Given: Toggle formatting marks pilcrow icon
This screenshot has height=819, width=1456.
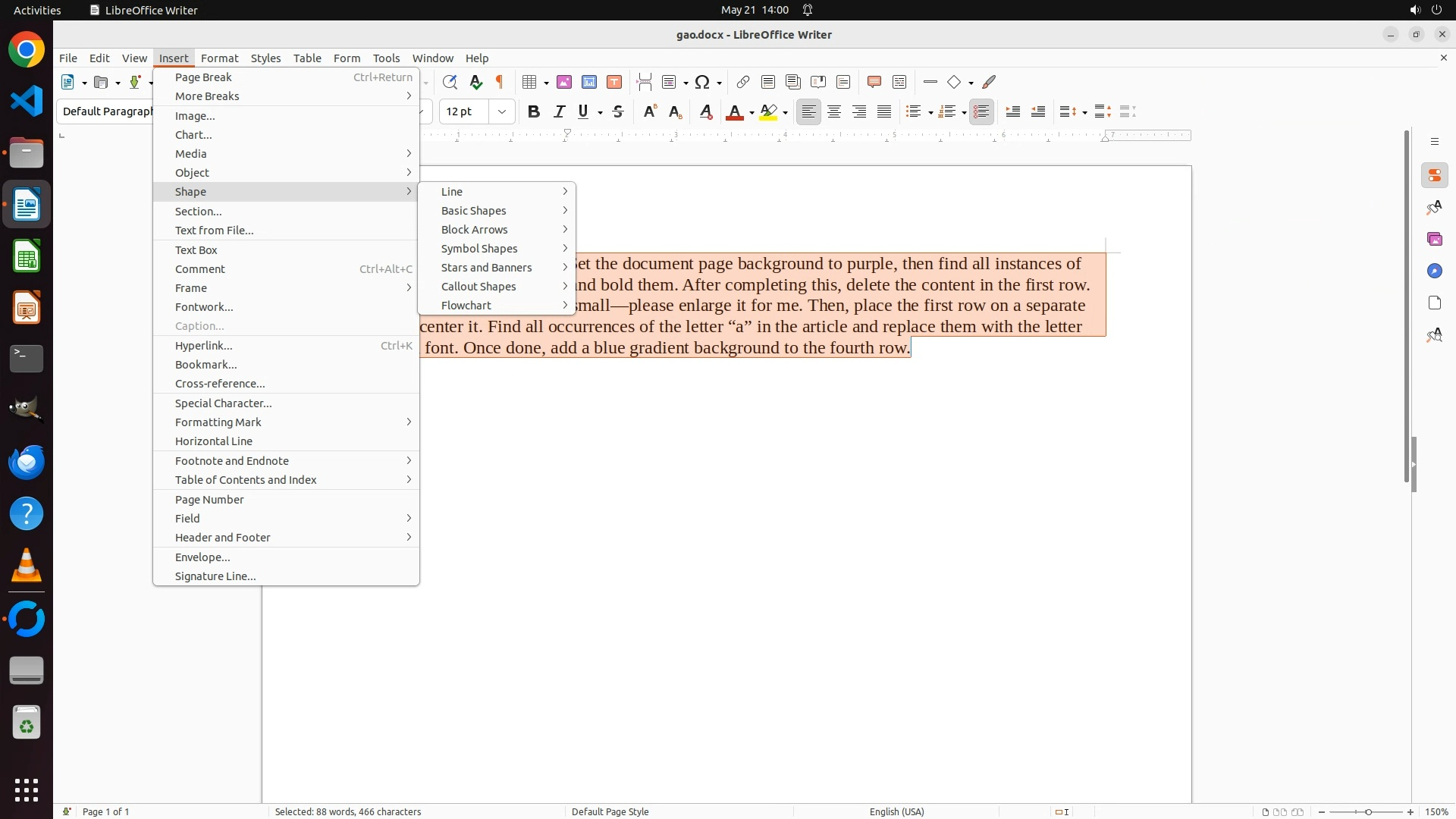Looking at the screenshot, I should coord(500,82).
